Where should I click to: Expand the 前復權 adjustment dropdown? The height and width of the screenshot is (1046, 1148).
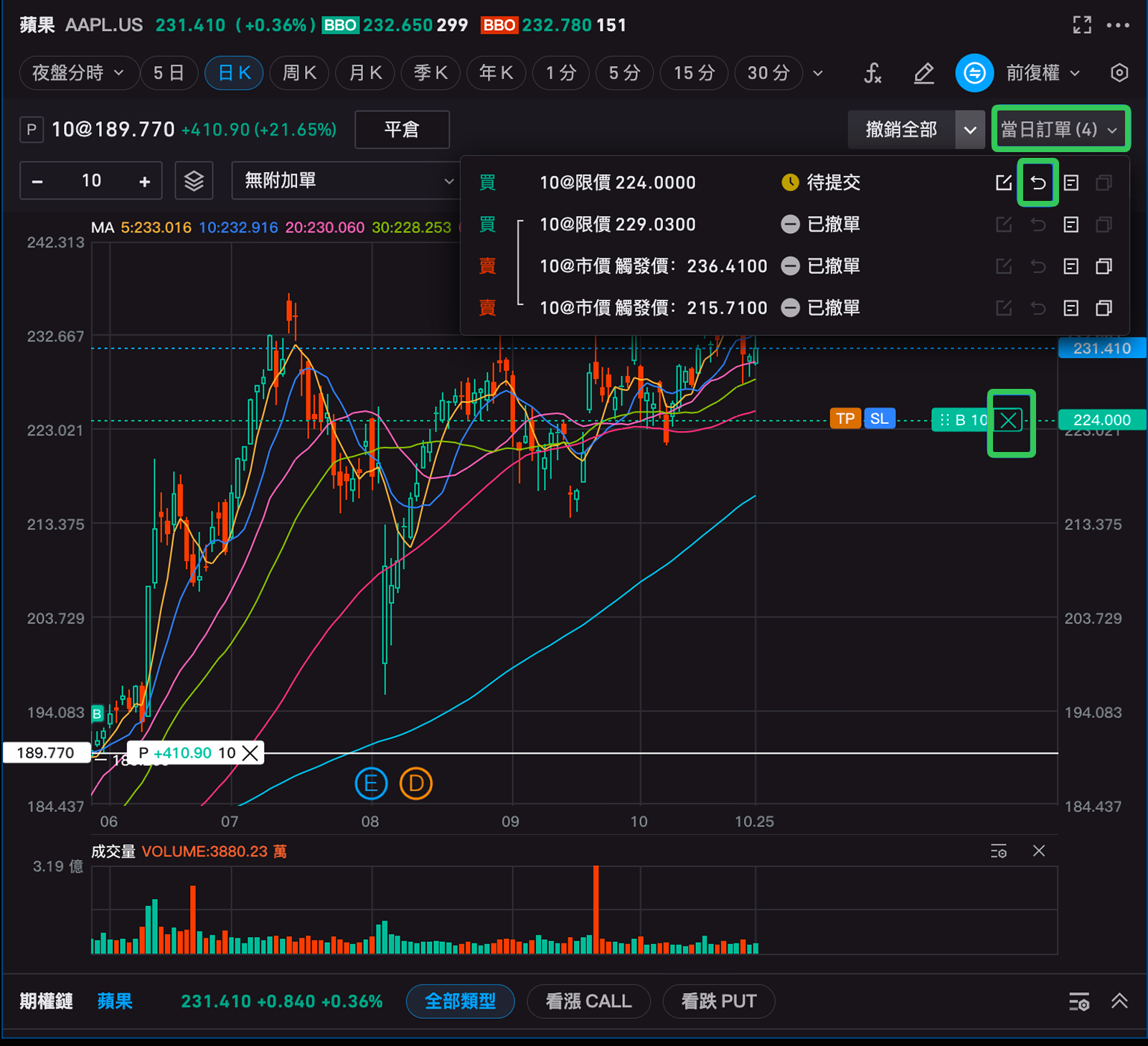click(1043, 73)
